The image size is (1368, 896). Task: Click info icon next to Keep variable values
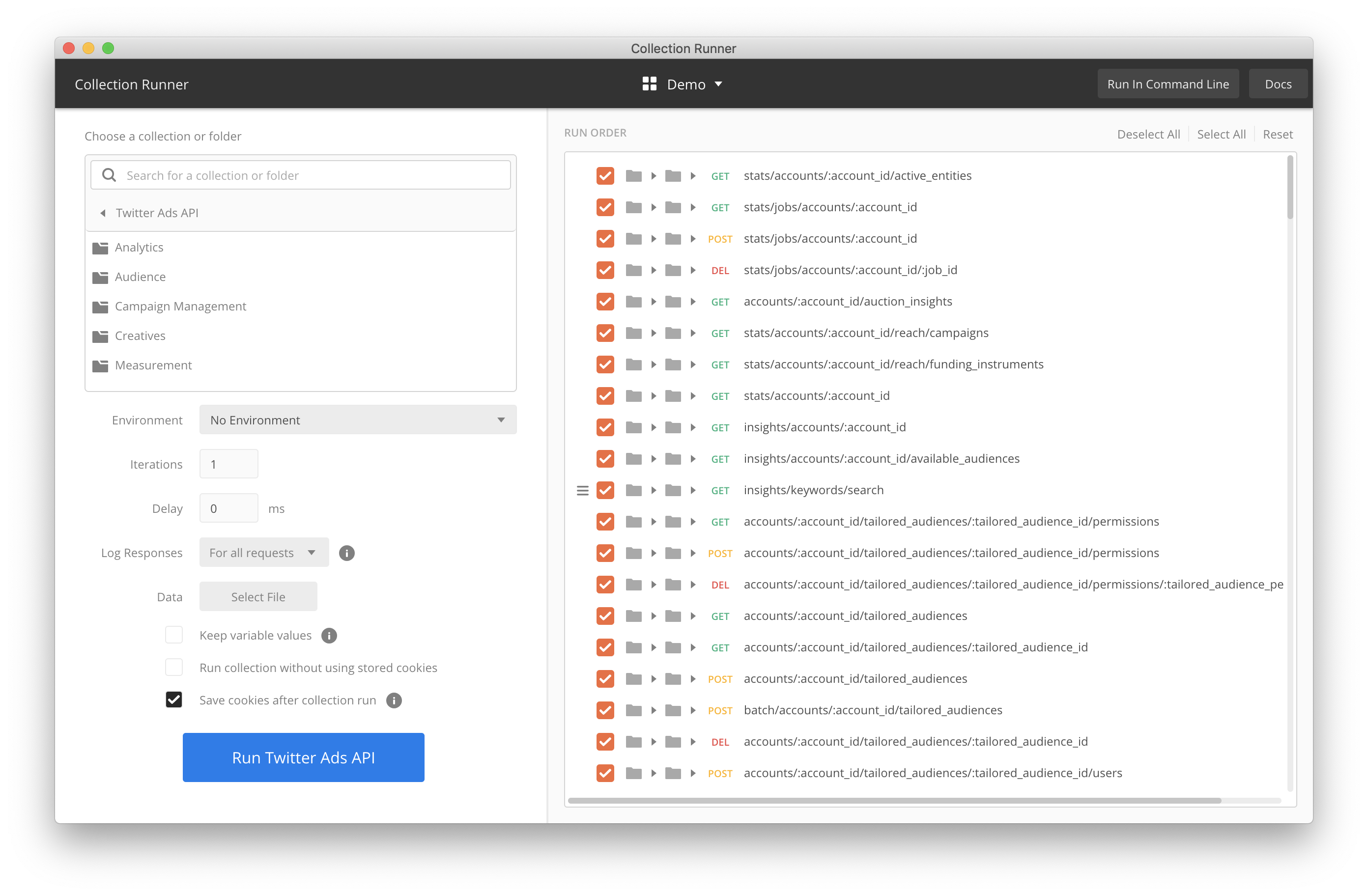(329, 636)
